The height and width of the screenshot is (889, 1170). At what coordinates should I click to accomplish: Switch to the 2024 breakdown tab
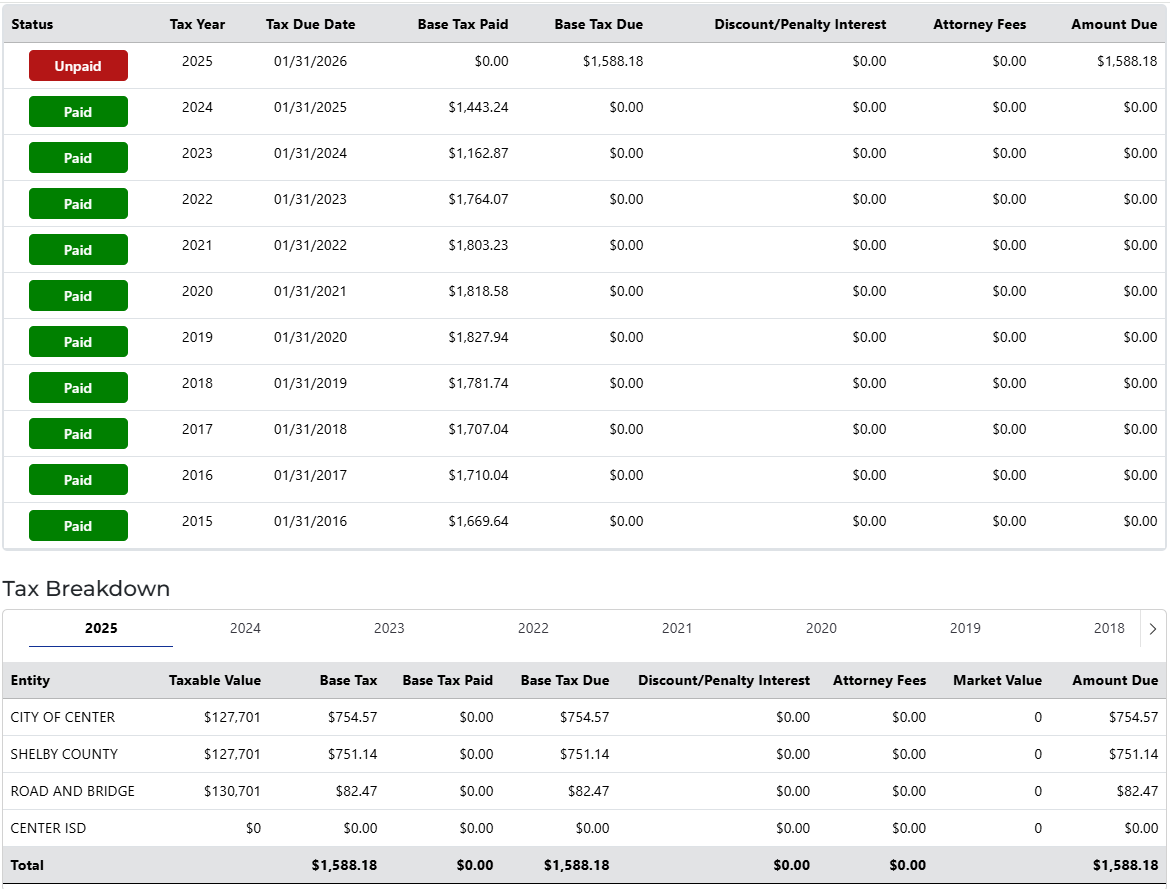pos(245,628)
